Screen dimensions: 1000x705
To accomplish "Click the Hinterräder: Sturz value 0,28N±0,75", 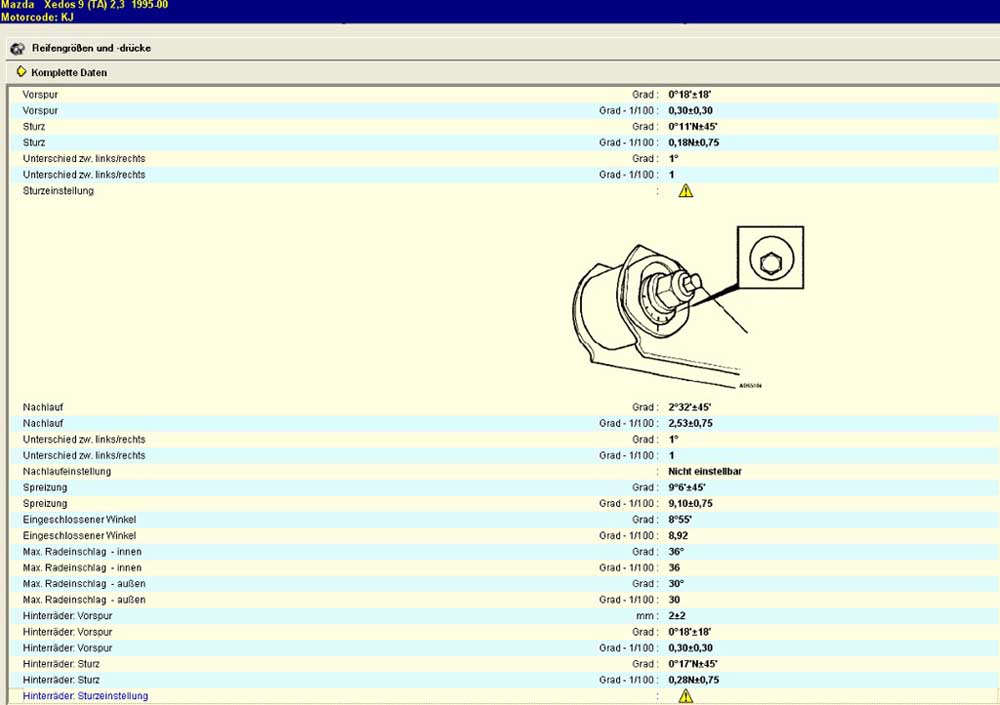I will tap(693, 680).
